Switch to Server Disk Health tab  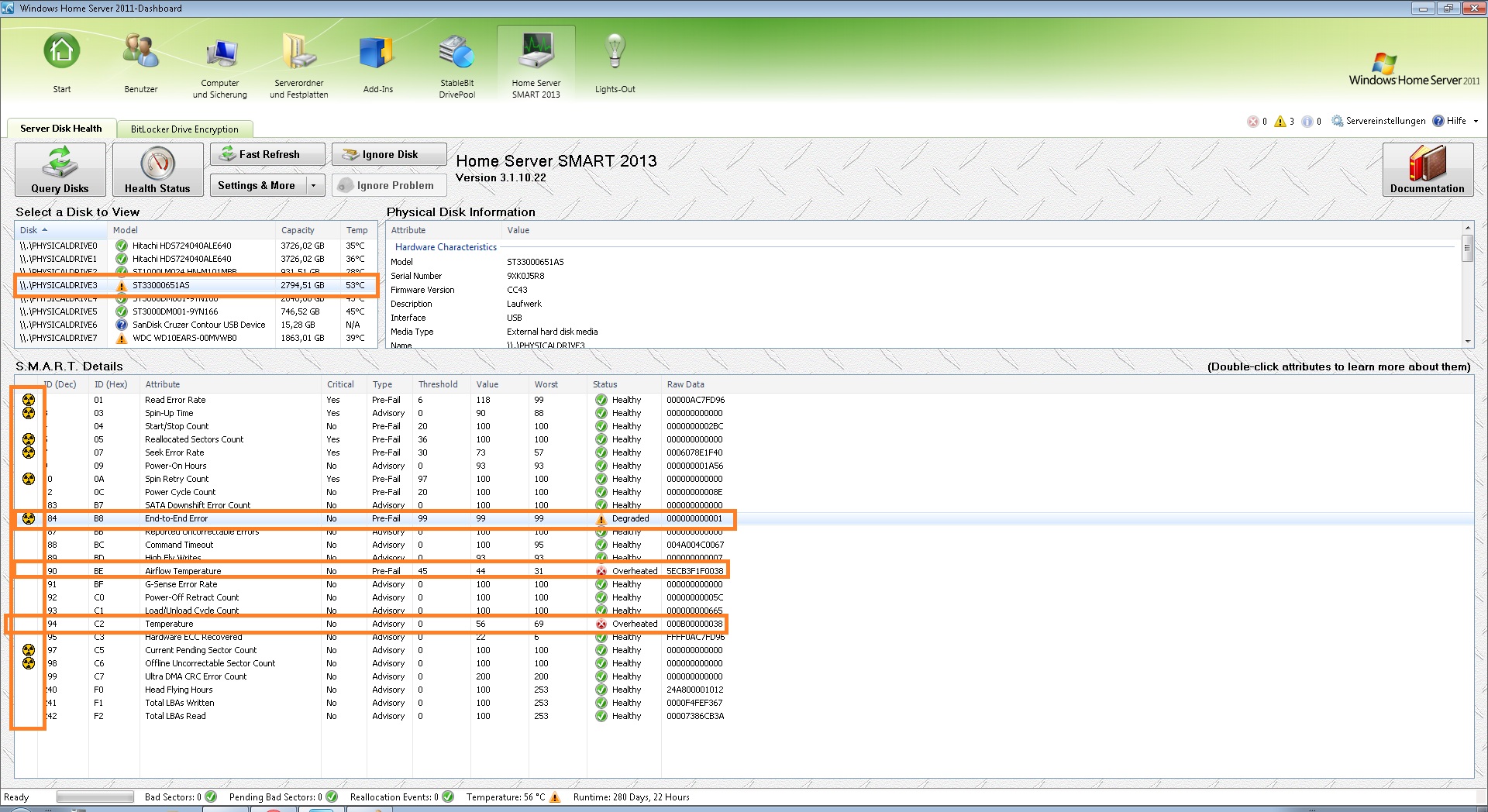[x=61, y=129]
